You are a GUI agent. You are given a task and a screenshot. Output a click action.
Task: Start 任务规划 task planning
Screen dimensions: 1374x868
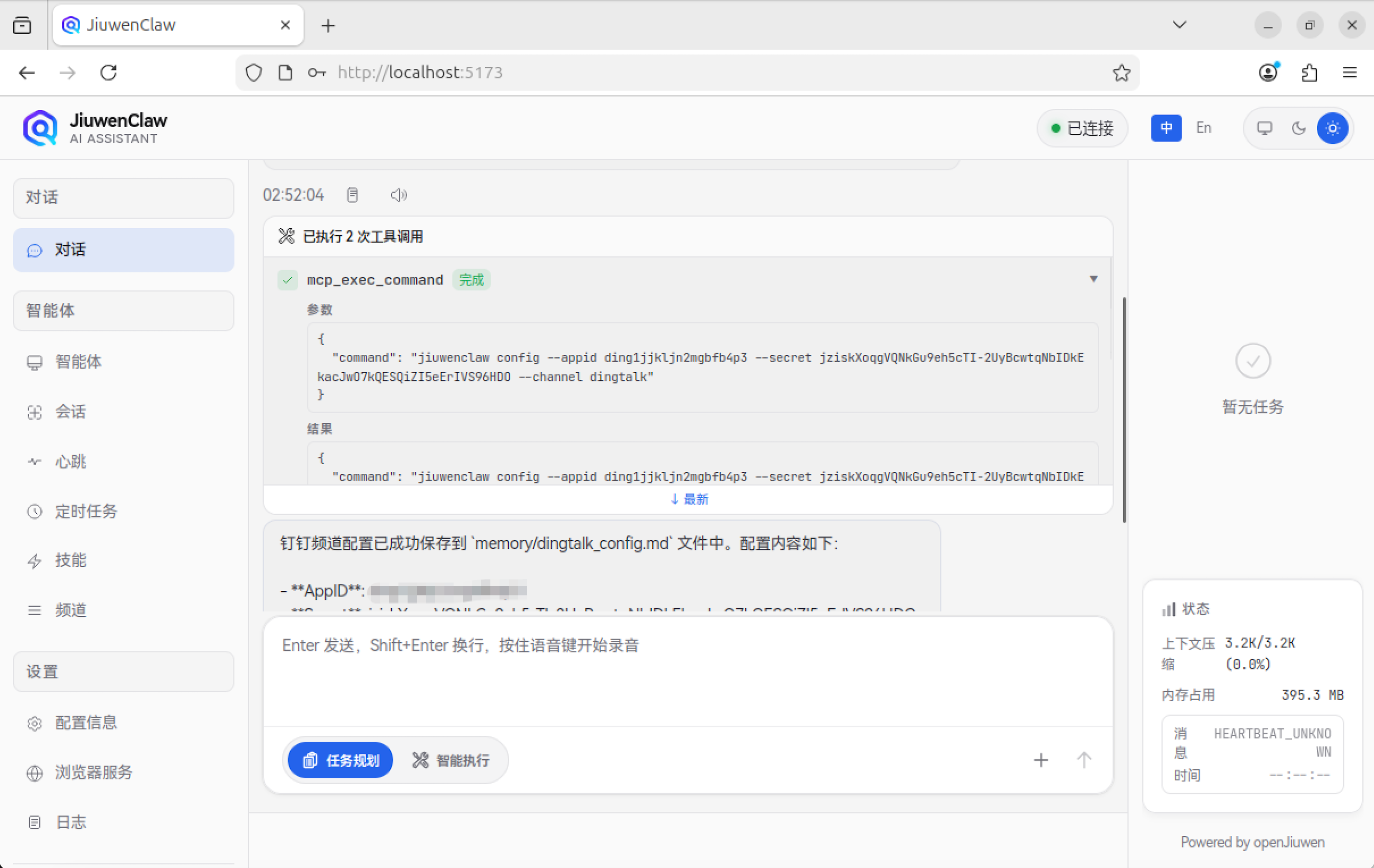click(x=340, y=760)
